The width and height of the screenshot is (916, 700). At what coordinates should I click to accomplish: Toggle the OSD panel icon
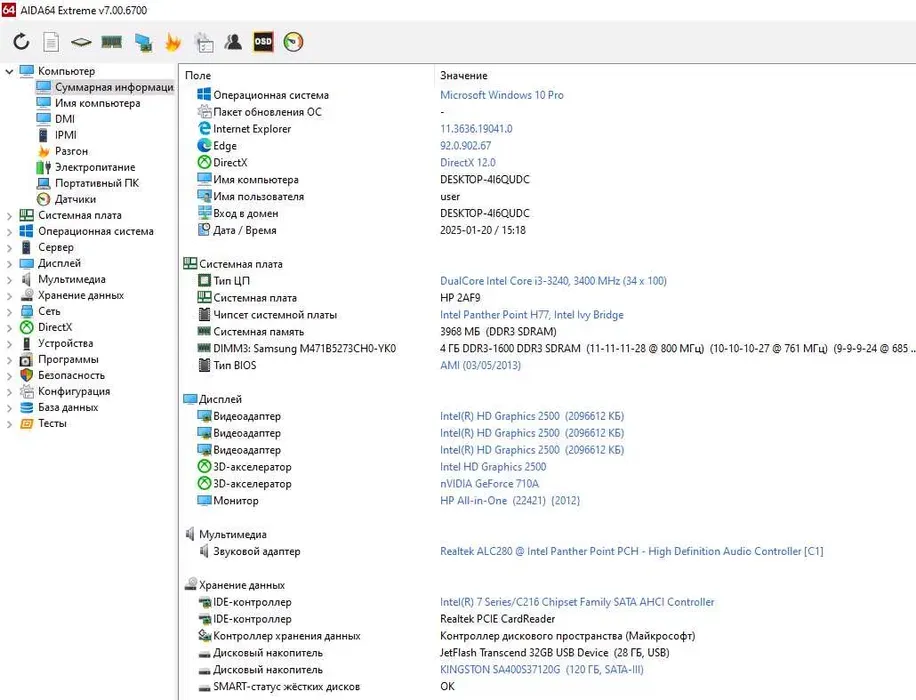[263, 41]
